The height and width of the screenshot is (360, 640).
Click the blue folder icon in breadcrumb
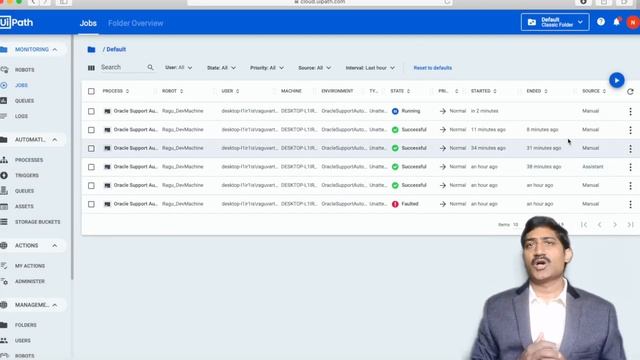click(91, 49)
